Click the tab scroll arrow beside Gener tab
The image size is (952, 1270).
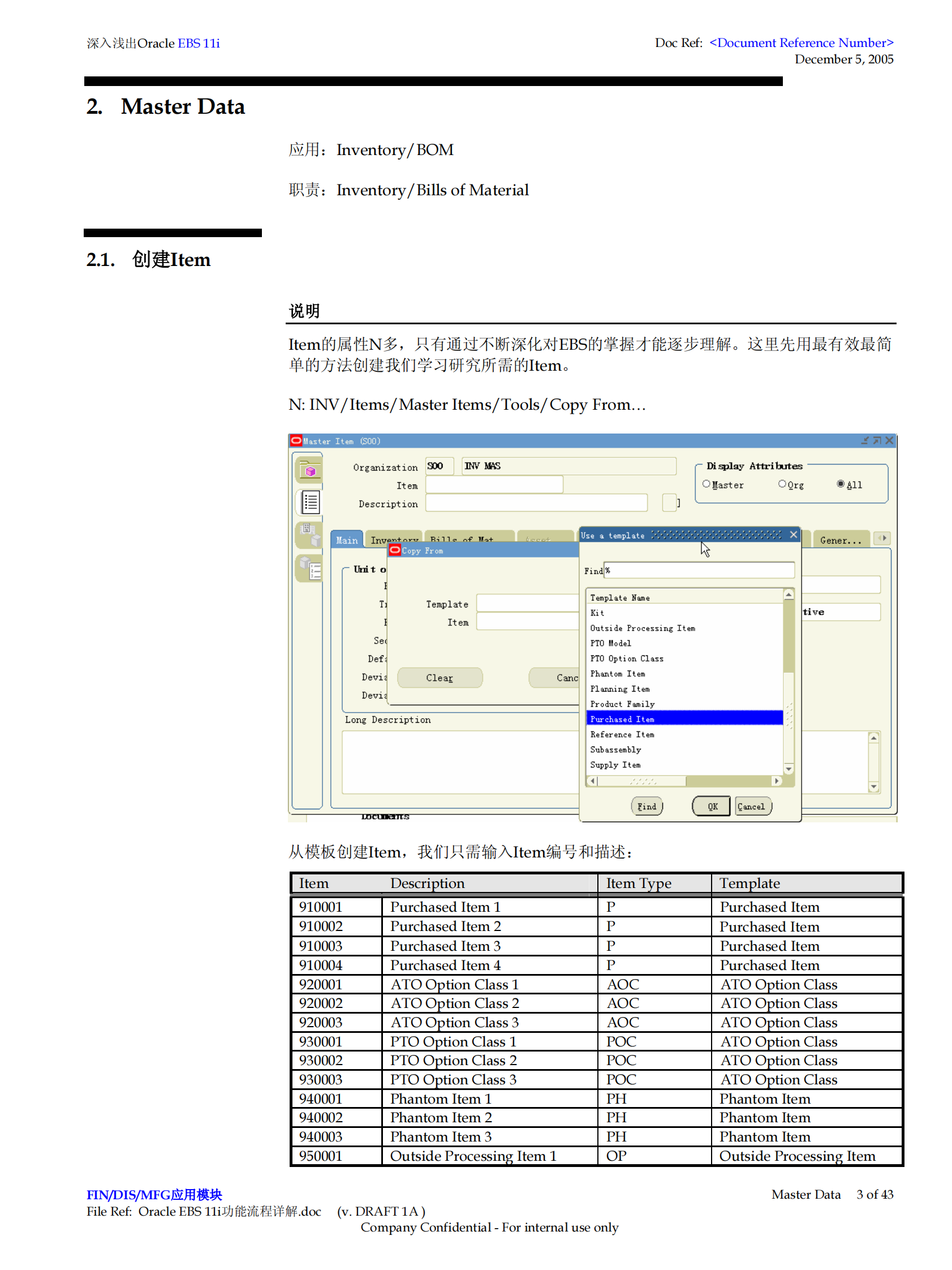(882, 538)
